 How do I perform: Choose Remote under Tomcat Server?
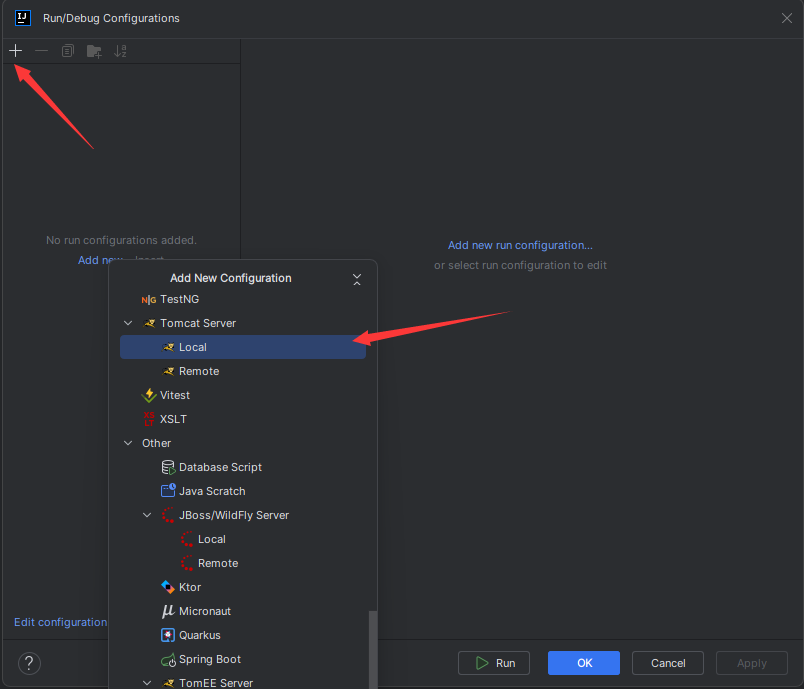point(198,371)
